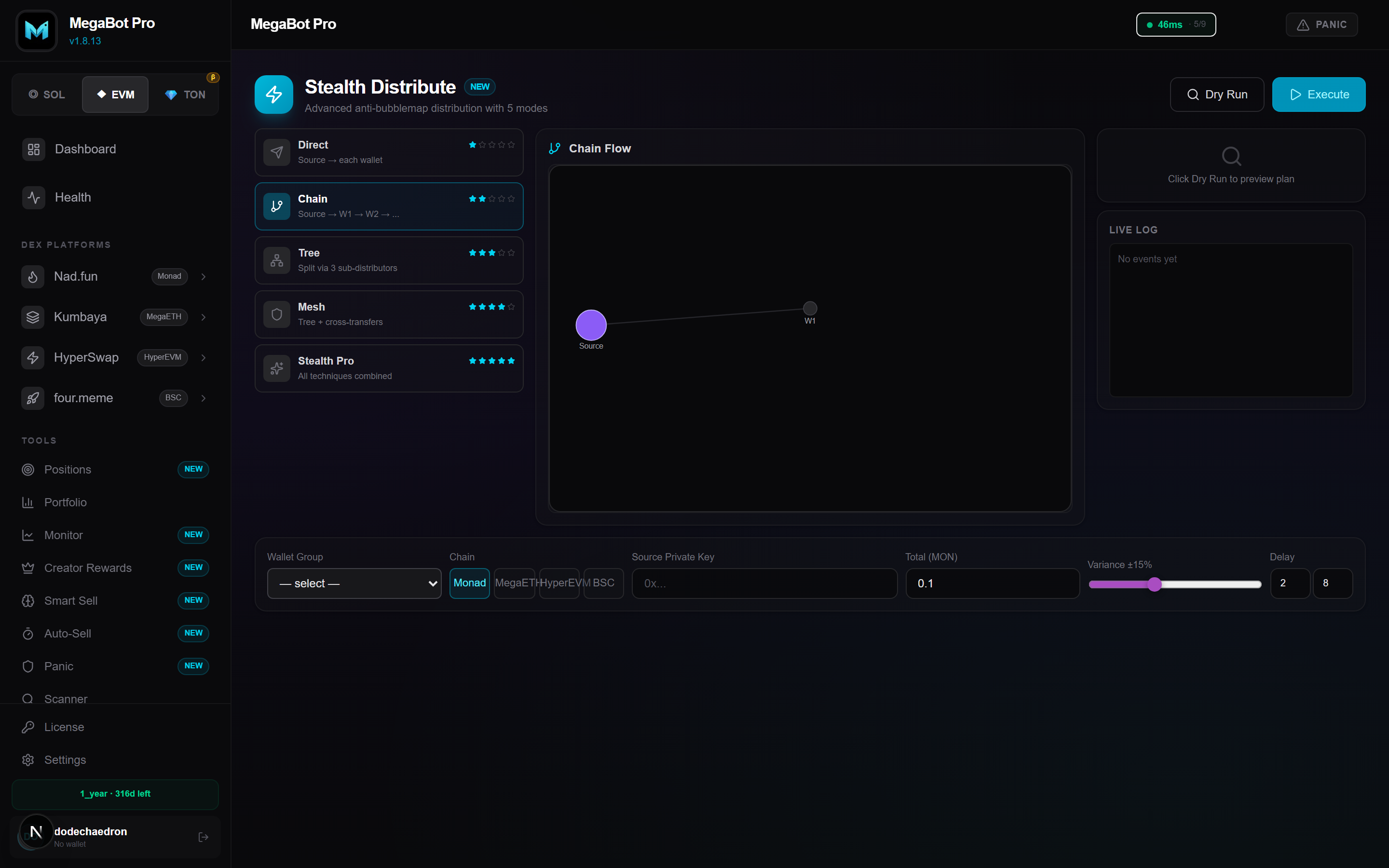Click the MegaBot Pro logo icon

tap(37, 30)
